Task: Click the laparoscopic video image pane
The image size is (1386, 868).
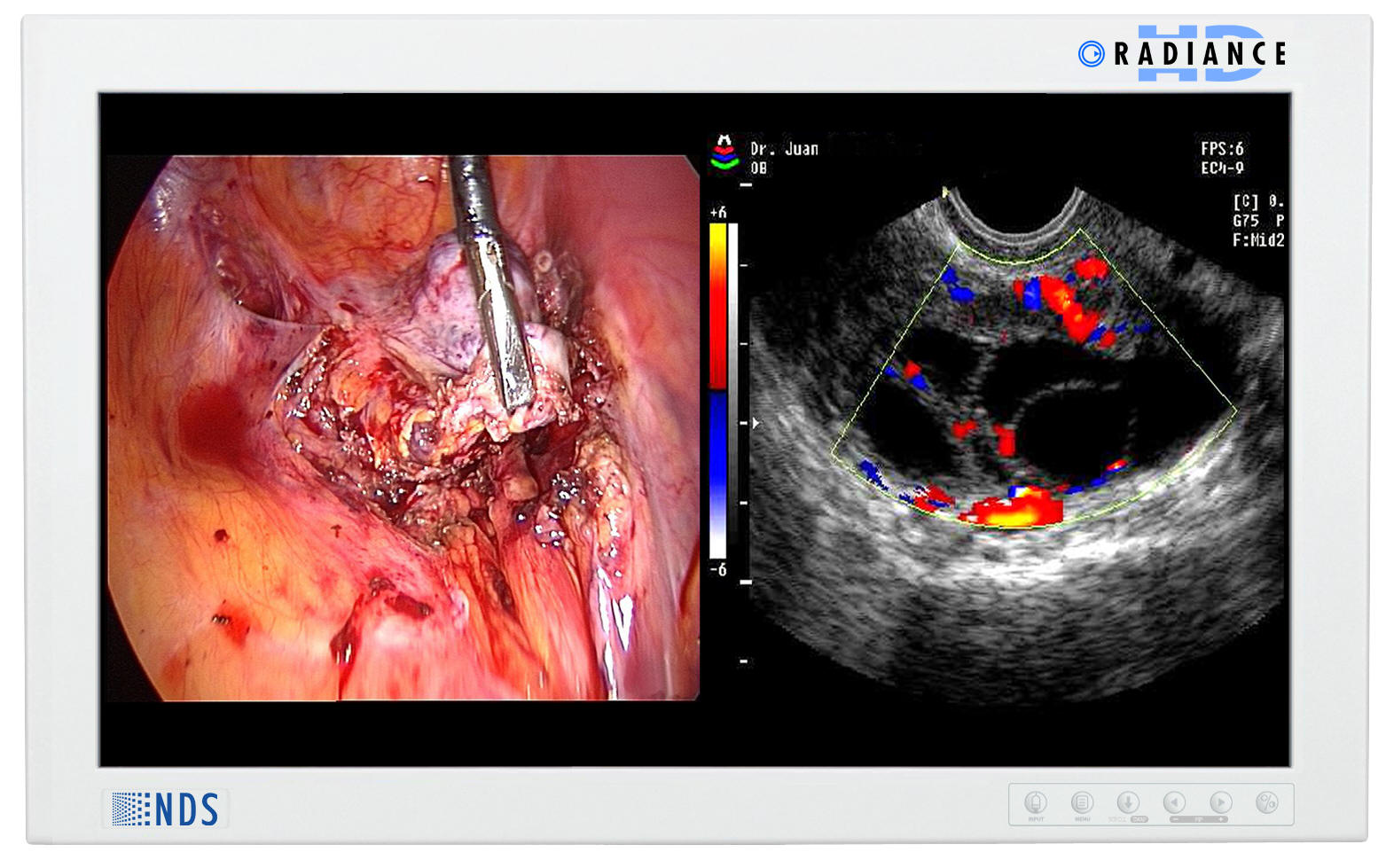Action: click(x=403, y=428)
